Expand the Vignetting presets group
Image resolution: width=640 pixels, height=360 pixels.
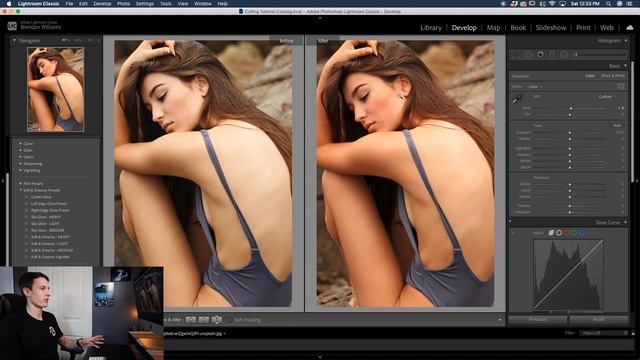click(20, 170)
